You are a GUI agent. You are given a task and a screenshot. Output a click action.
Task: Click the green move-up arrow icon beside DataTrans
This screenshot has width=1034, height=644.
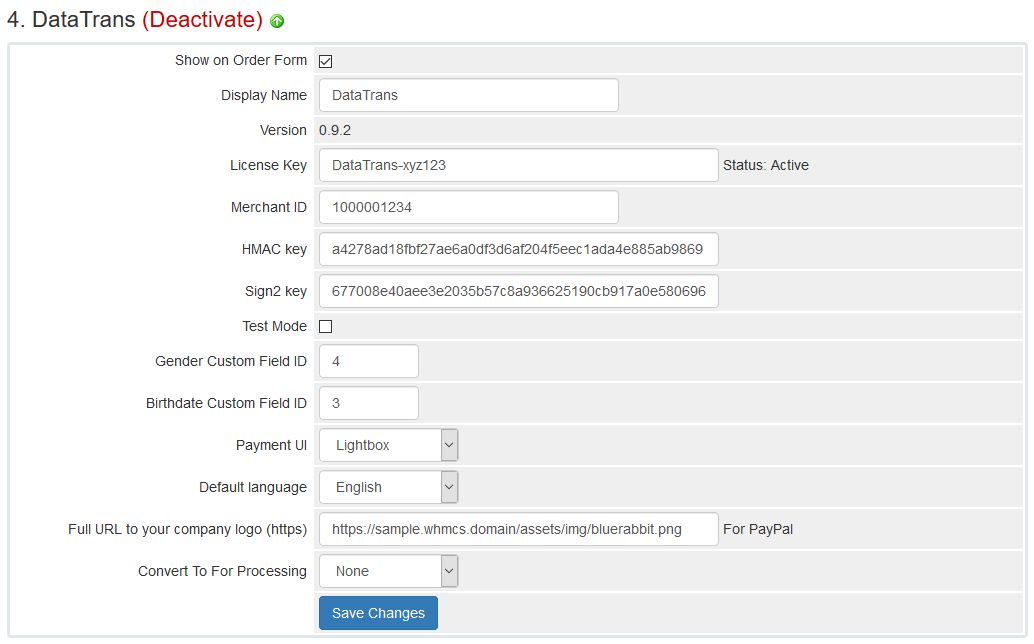pyautogui.click(x=277, y=21)
